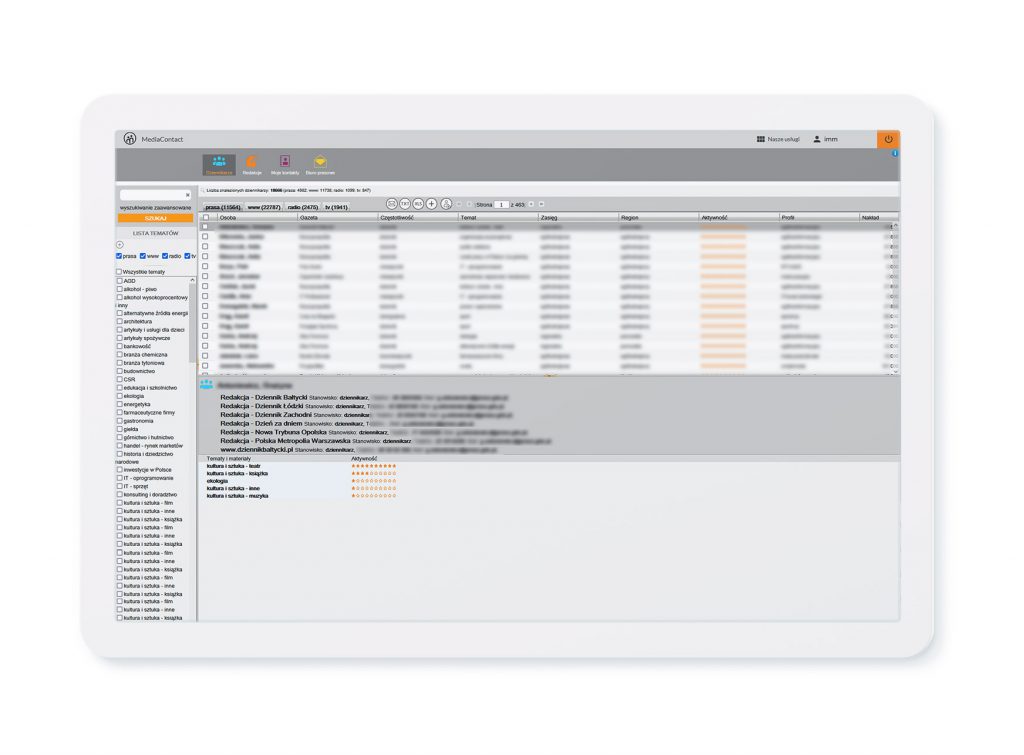Click the LISTA TEMATÓW header

(155, 233)
